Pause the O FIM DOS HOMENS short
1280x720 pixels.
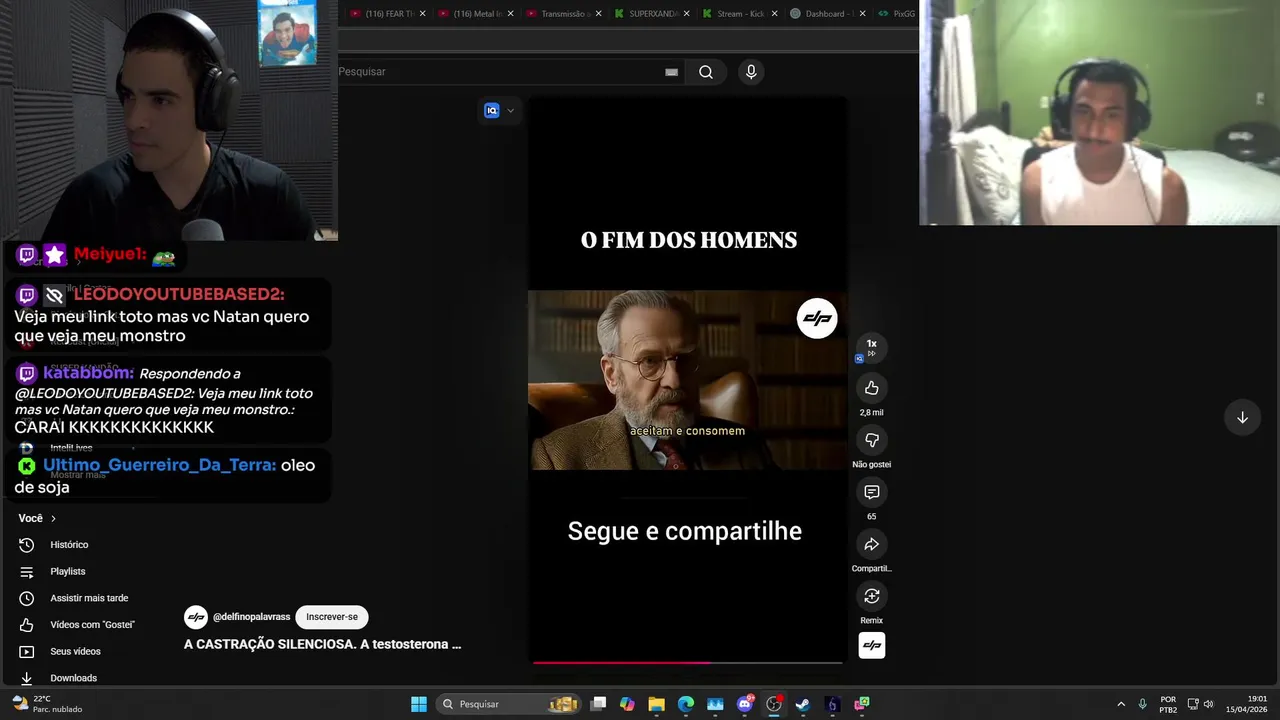(x=687, y=380)
